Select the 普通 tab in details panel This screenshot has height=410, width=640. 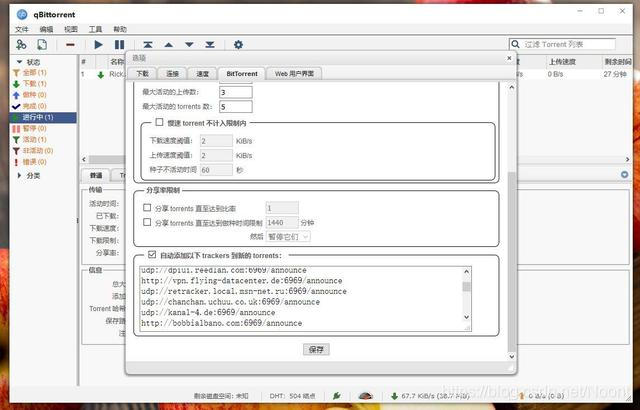tap(96, 175)
